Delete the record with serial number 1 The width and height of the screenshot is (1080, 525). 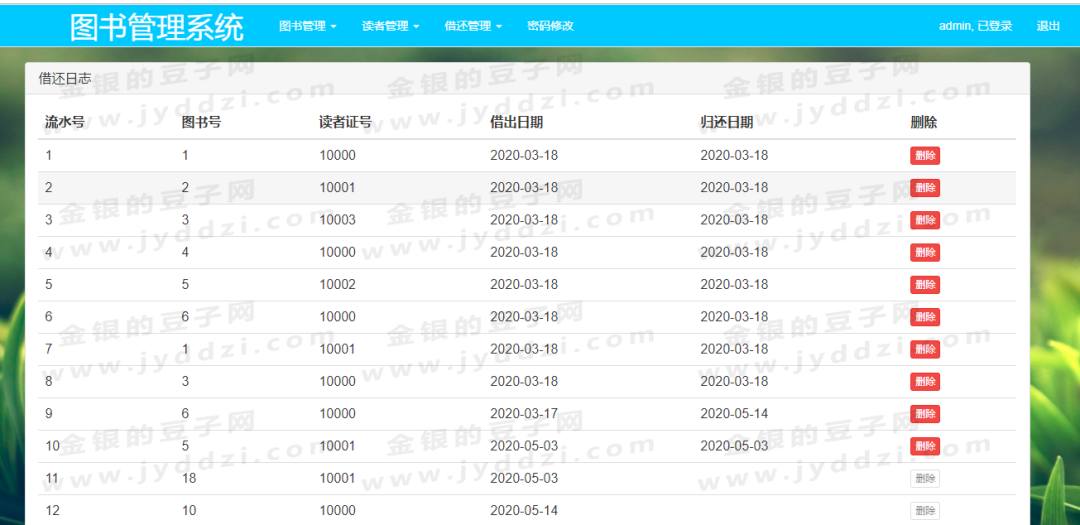point(925,156)
